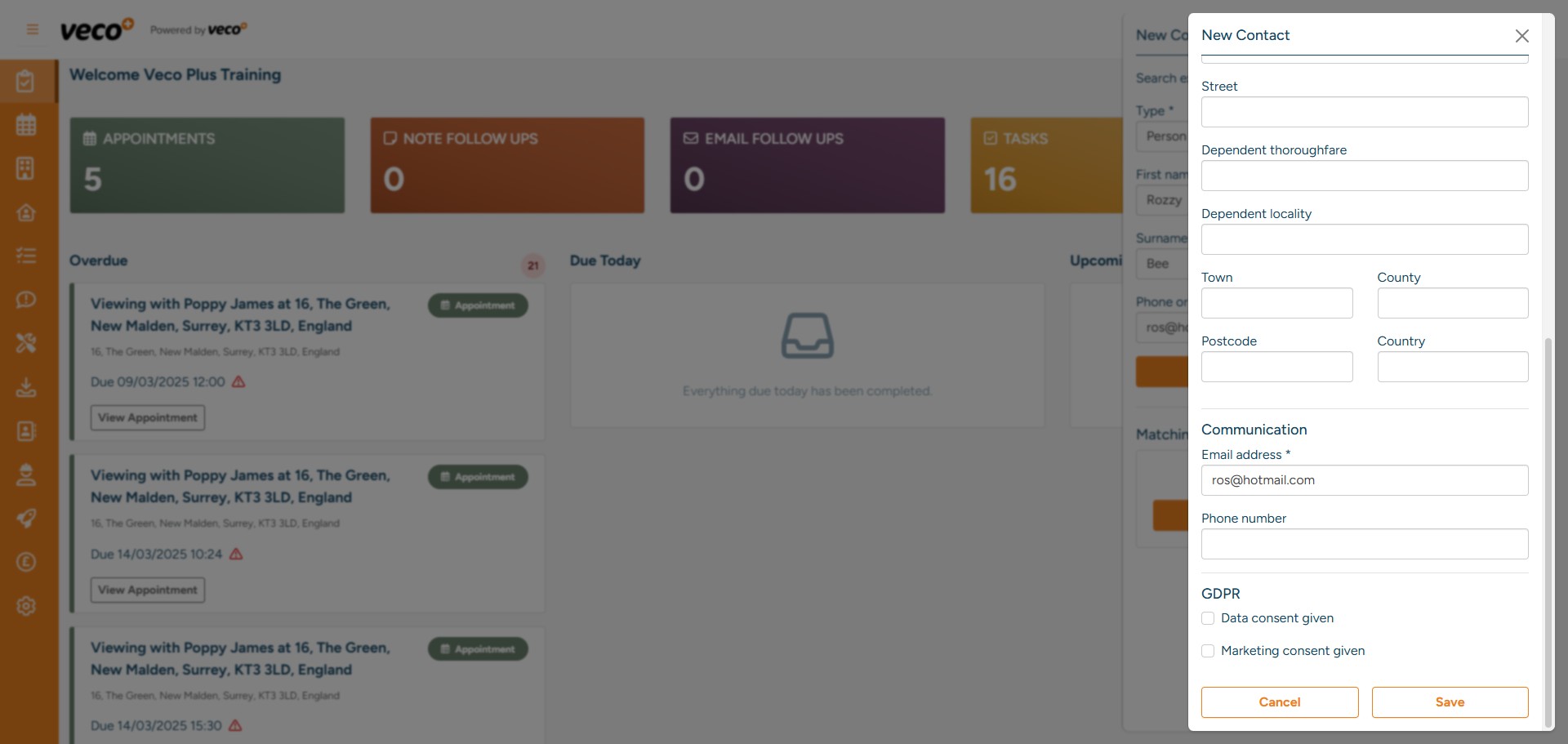Toggle the sidebar hamburger menu
Image resolution: width=1568 pixels, height=744 pixels.
coord(33,29)
